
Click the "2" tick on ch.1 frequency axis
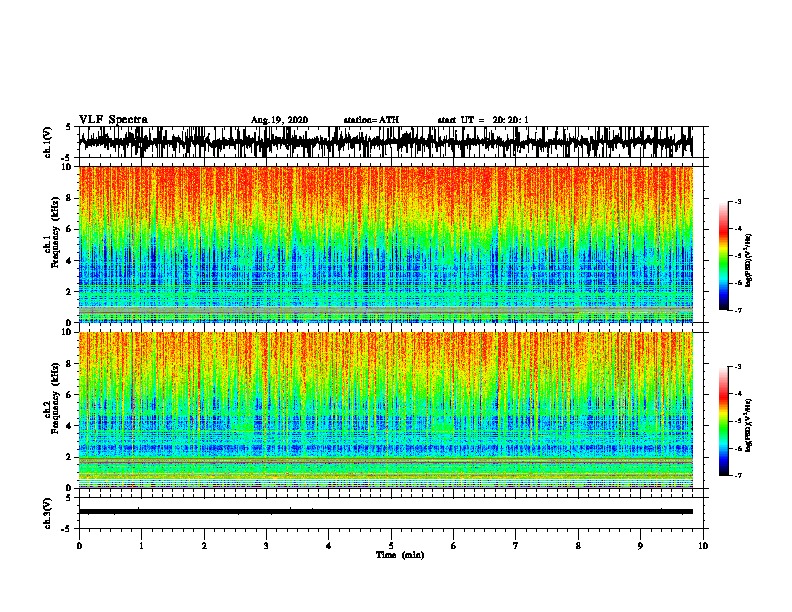(x=71, y=291)
